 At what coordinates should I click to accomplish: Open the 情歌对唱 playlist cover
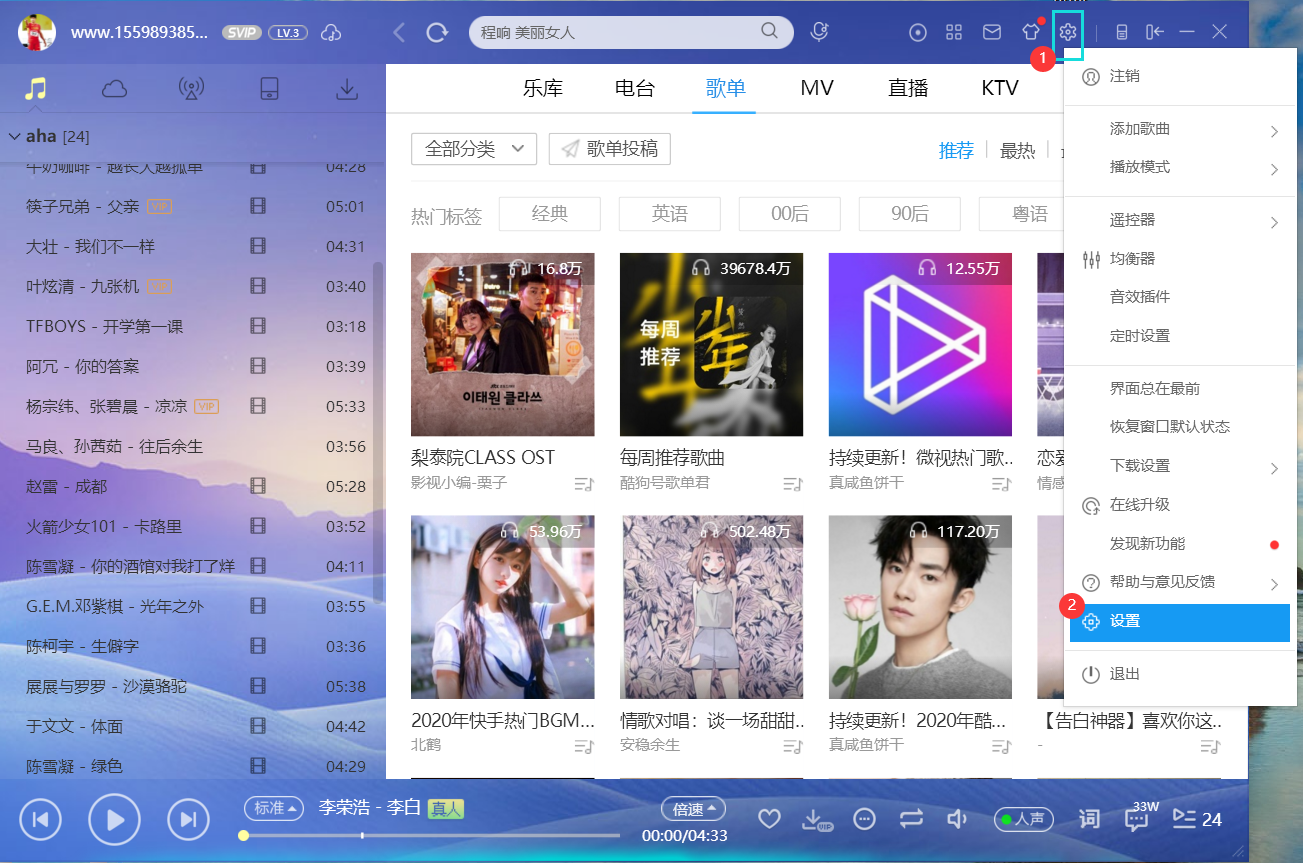[x=711, y=607]
